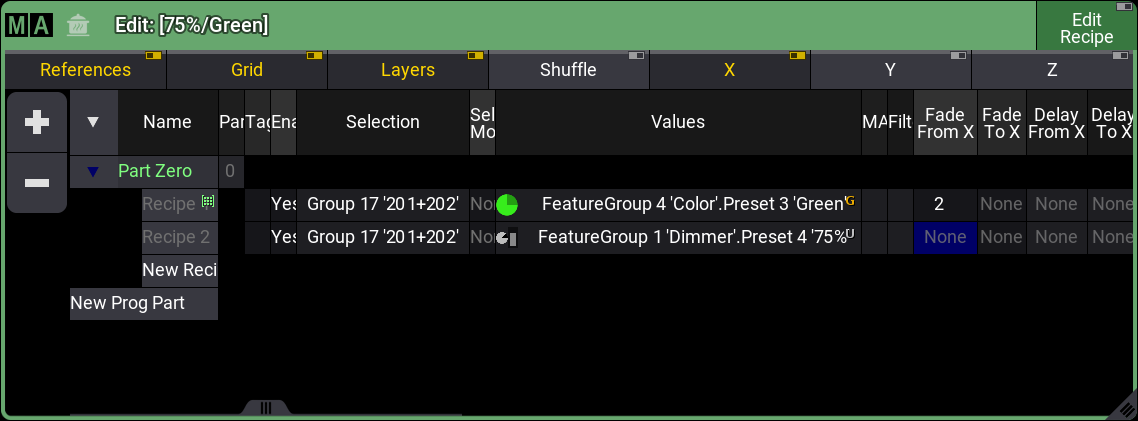Screen dimensions: 1138x421
Task: Enable the Layers view toggle
Action: pyautogui.click(x=407, y=70)
